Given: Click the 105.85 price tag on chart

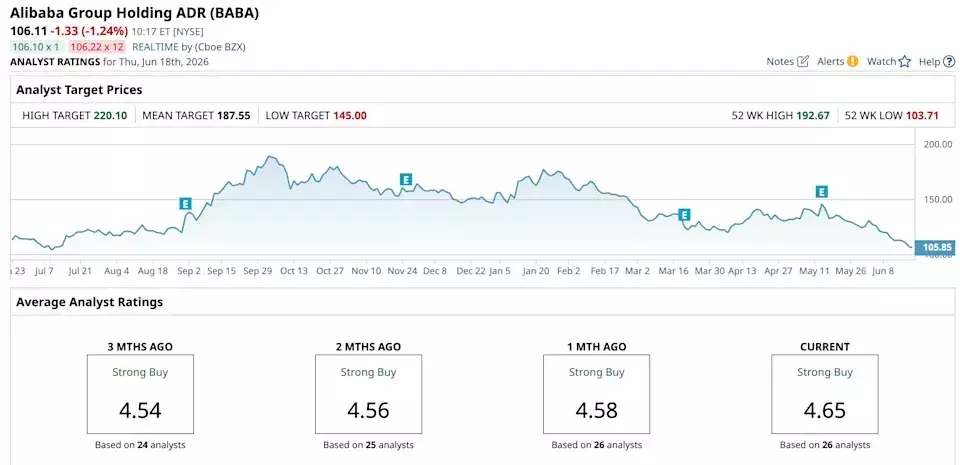Looking at the screenshot, I should [934, 248].
